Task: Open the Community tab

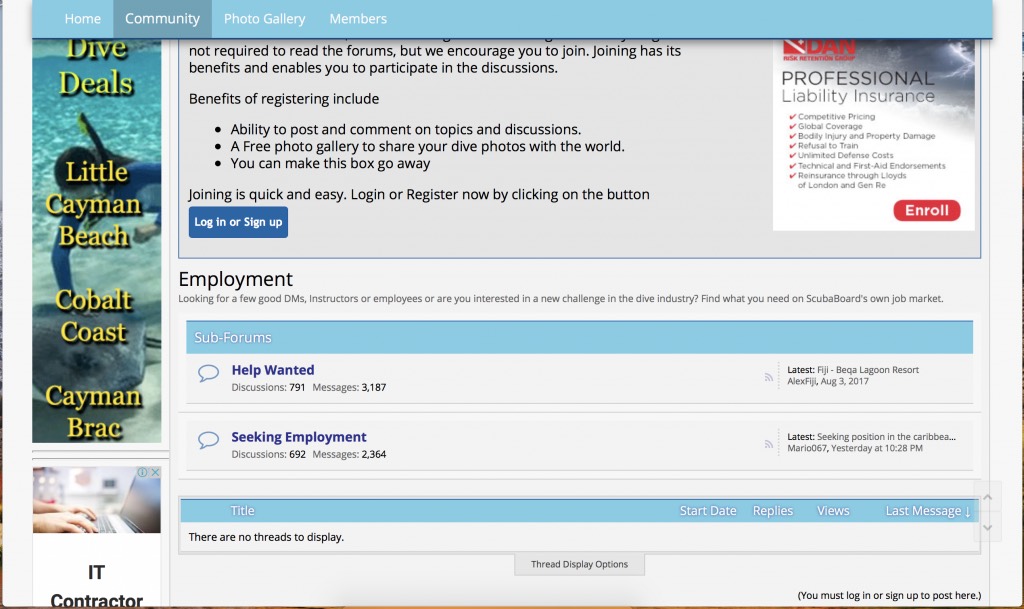Action: 162,19
